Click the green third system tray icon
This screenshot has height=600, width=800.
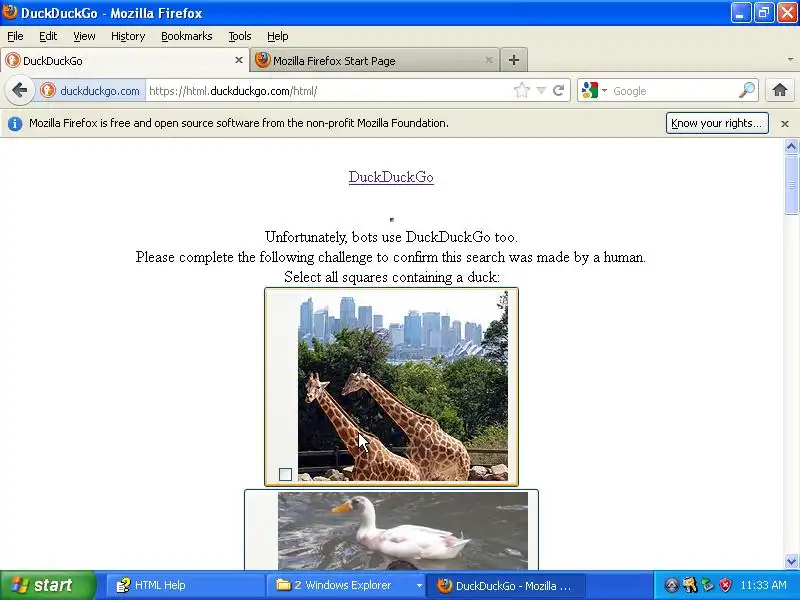(708, 585)
